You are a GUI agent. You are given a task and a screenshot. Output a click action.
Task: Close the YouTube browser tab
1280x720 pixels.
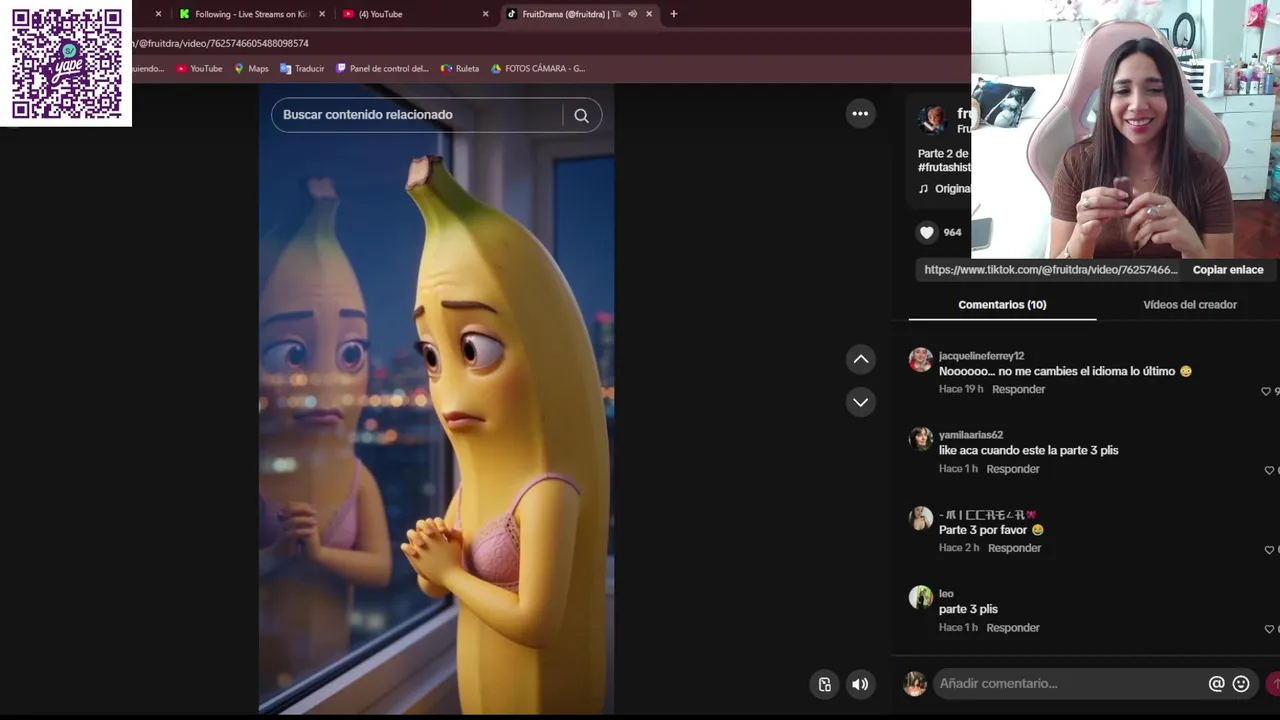[x=485, y=14]
